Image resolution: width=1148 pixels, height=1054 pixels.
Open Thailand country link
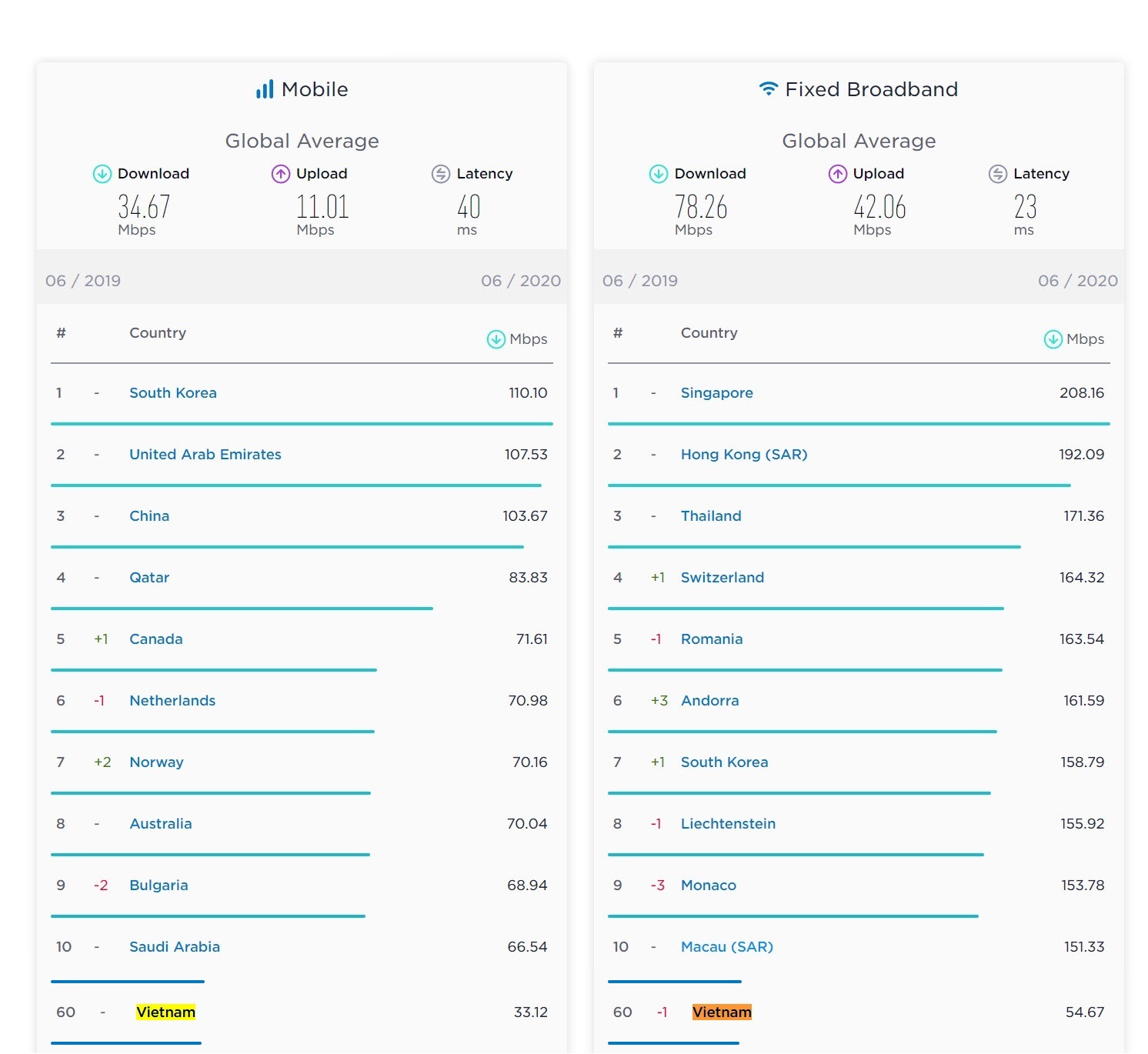click(711, 516)
